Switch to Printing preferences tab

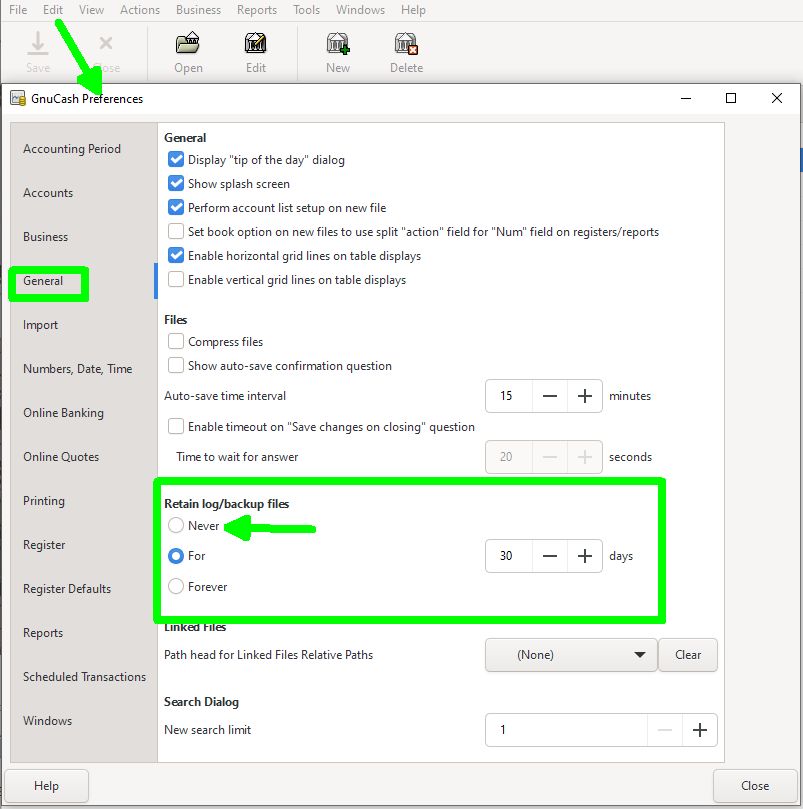click(83, 501)
